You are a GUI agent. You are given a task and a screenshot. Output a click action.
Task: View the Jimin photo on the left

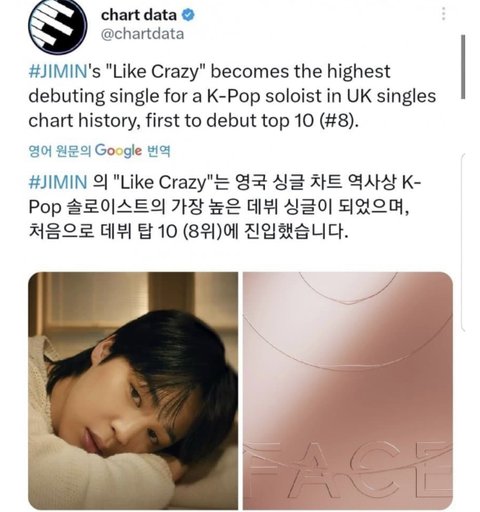point(133,390)
